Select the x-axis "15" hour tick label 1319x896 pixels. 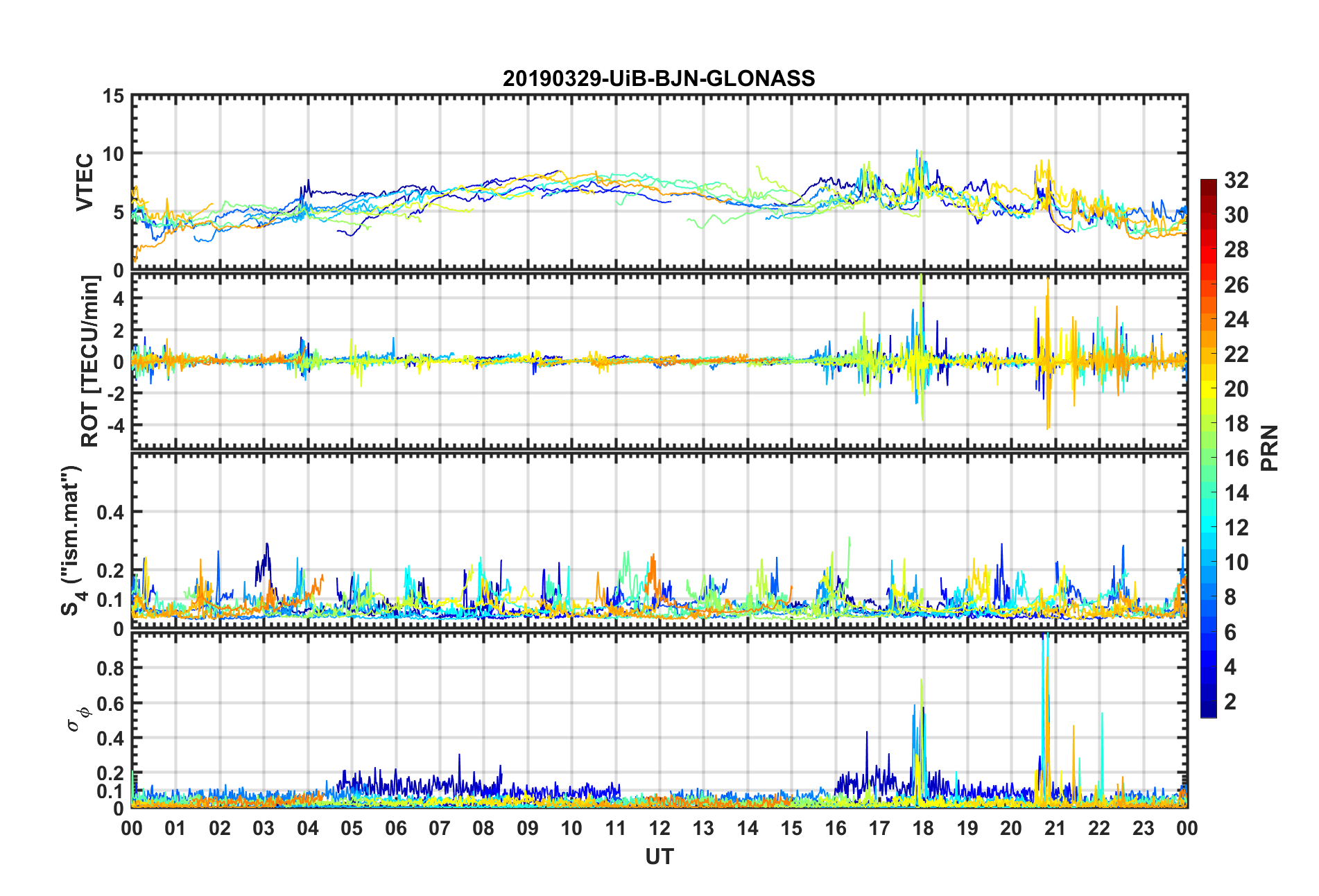(x=791, y=828)
